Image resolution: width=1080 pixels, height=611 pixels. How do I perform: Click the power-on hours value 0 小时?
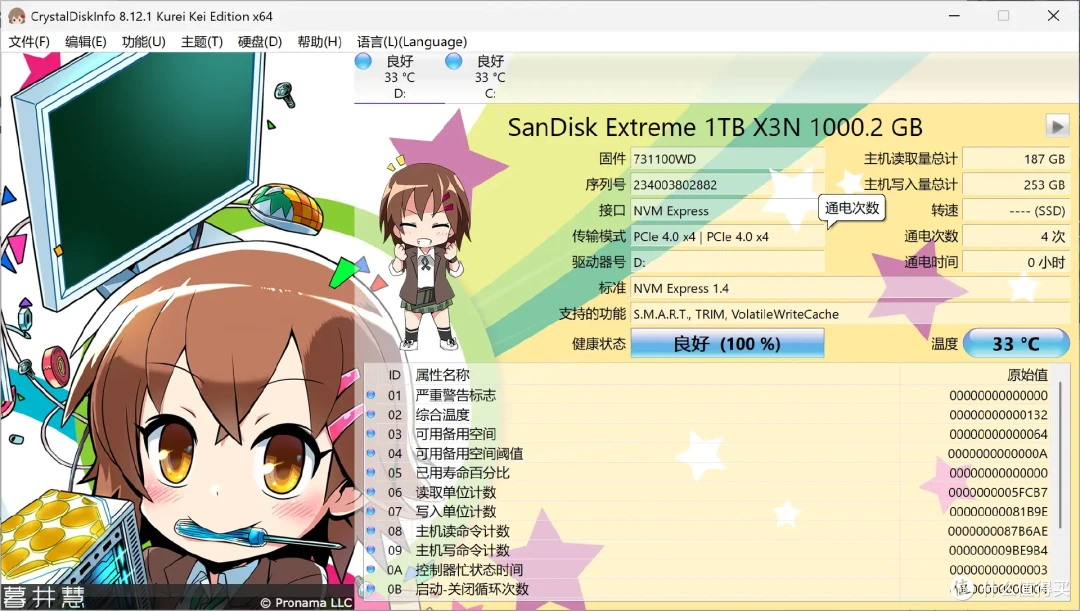pyautogui.click(x=1016, y=262)
